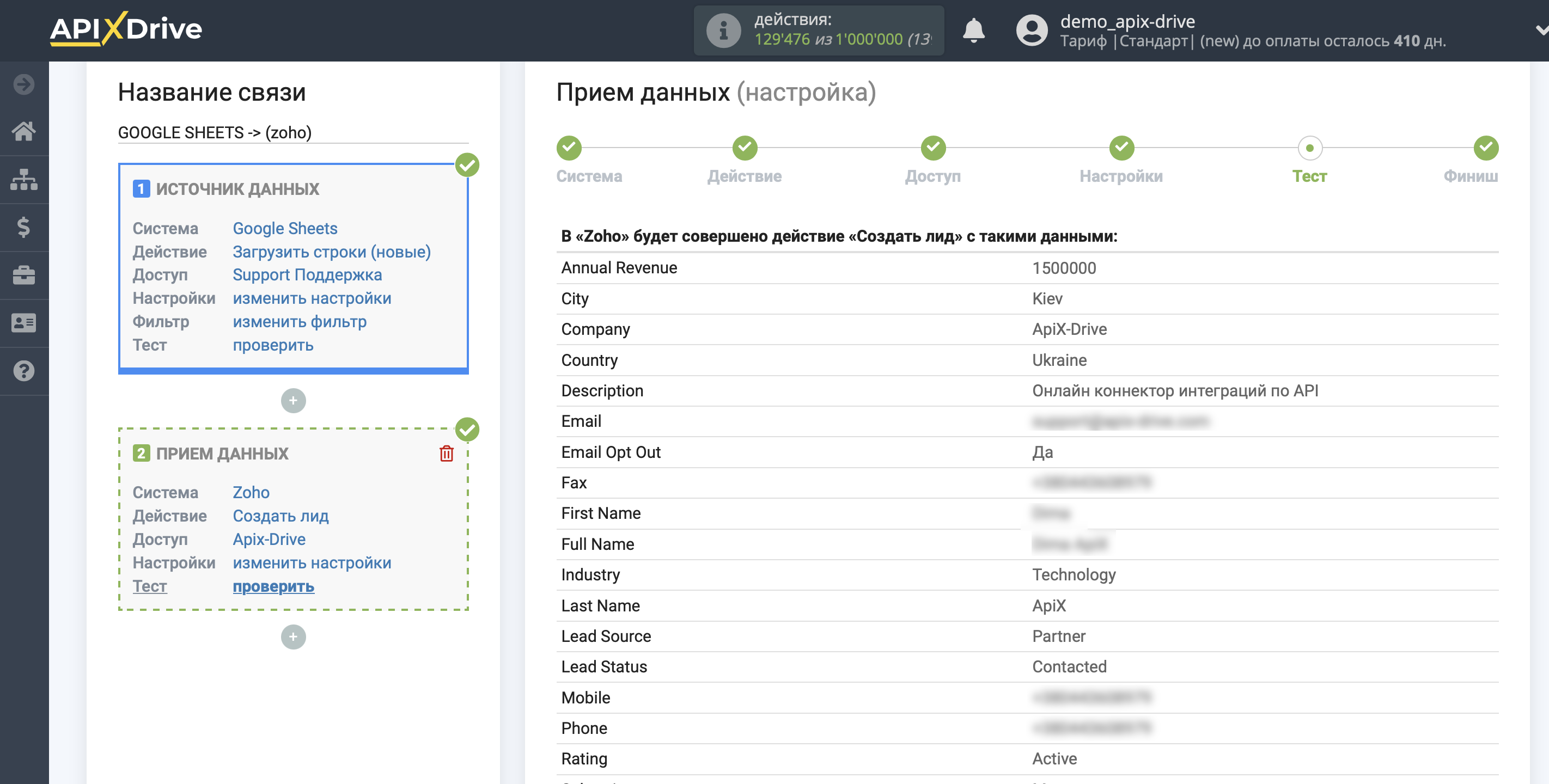1549x784 pixels.
Task: Go to the Финиш step
Action: pos(1486,148)
